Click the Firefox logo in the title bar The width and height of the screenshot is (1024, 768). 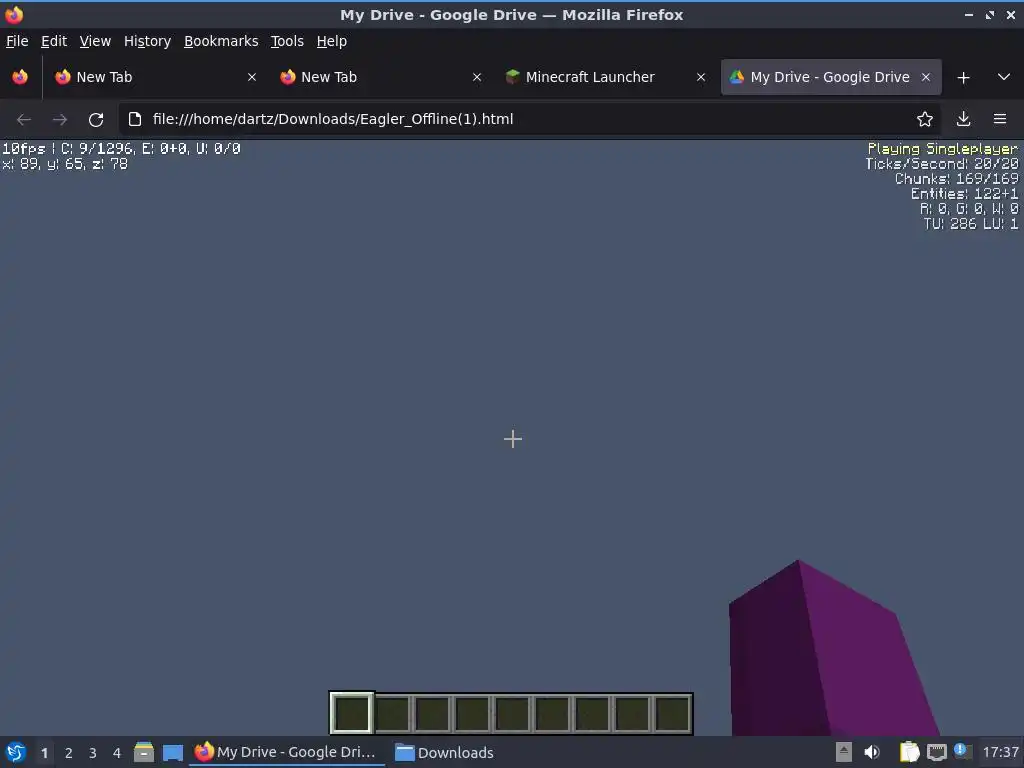(x=14, y=14)
